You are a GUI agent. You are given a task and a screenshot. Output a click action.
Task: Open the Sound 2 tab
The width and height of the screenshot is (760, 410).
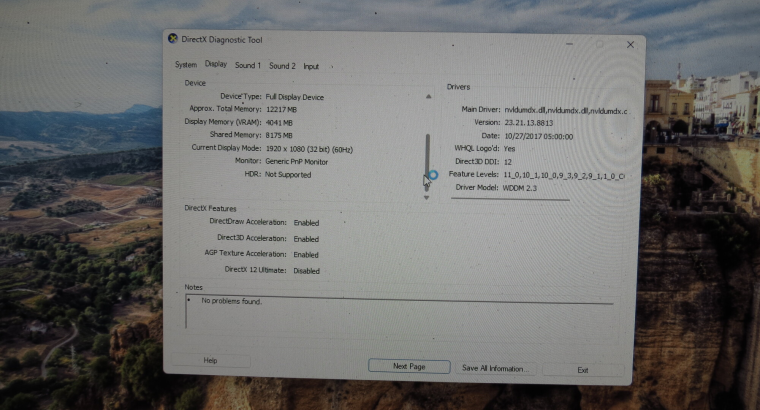tap(282, 65)
